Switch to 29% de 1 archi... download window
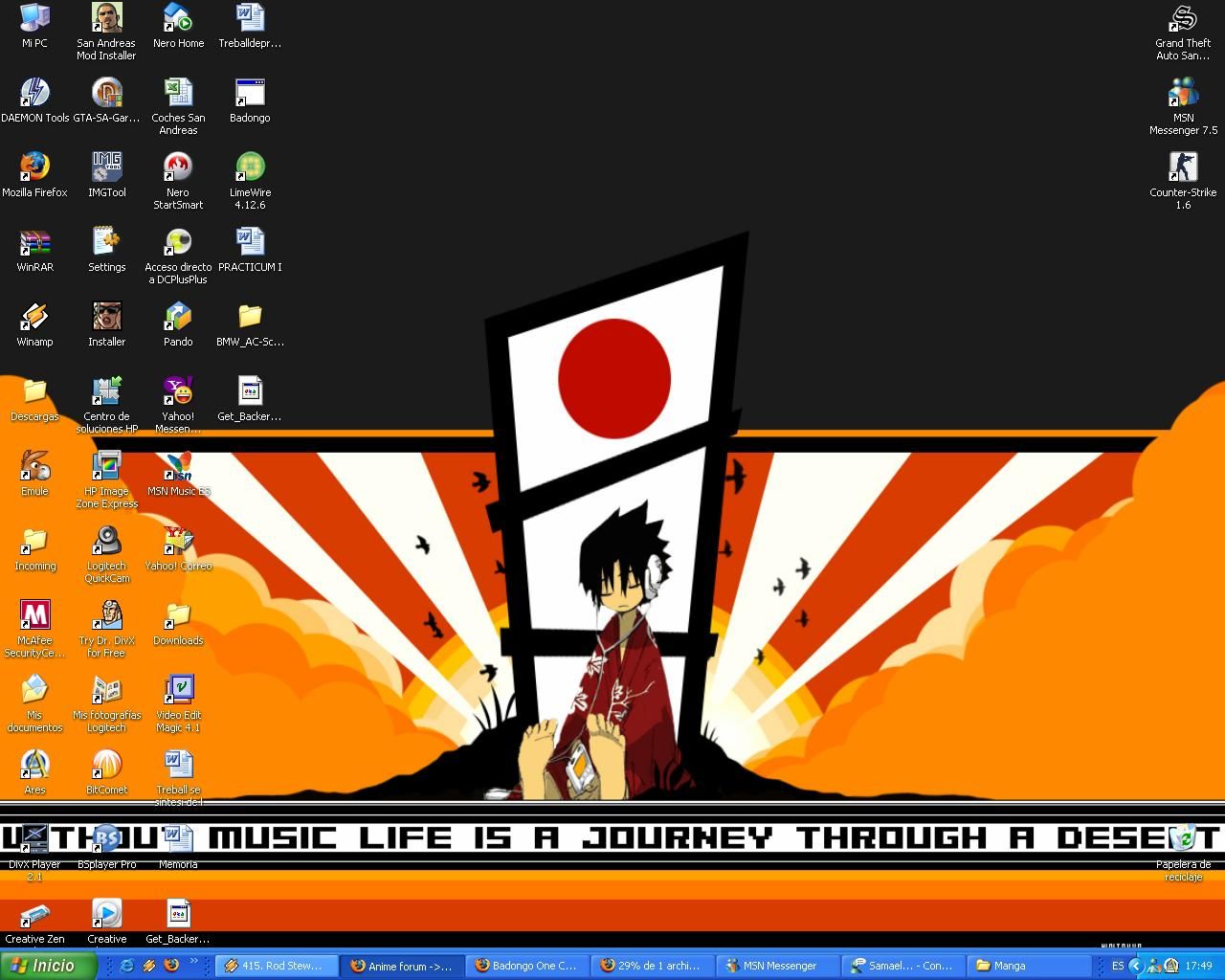Screen dimensions: 1225x980 (x=653, y=966)
